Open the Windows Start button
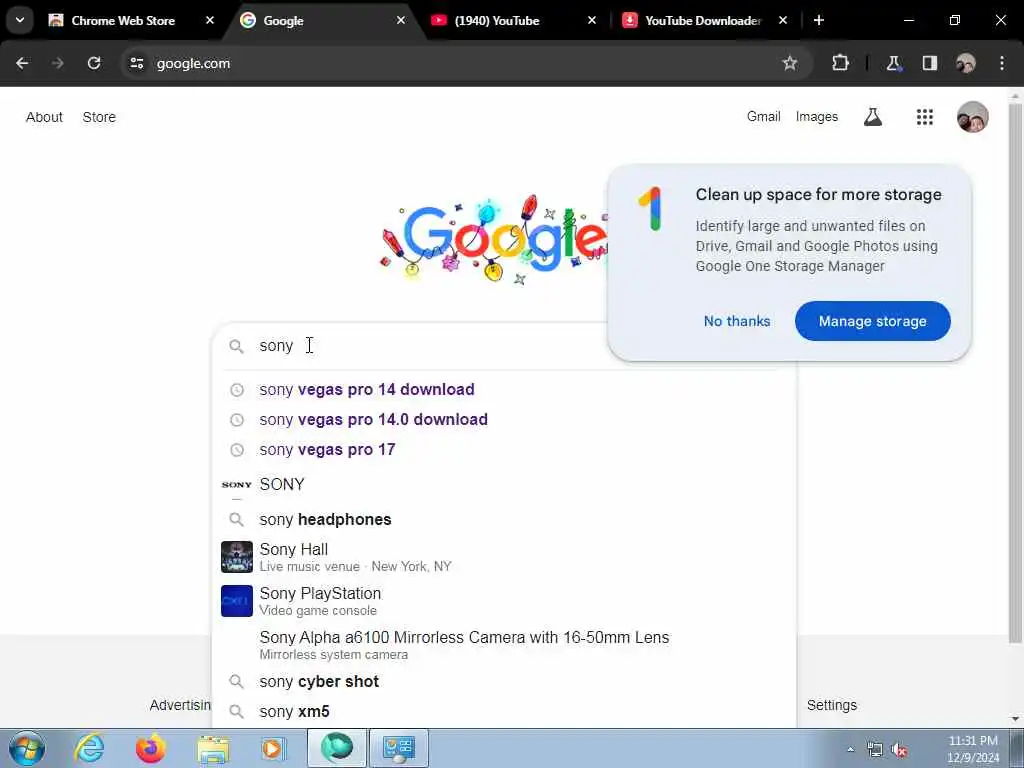The image size is (1024, 768). tap(27, 748)
